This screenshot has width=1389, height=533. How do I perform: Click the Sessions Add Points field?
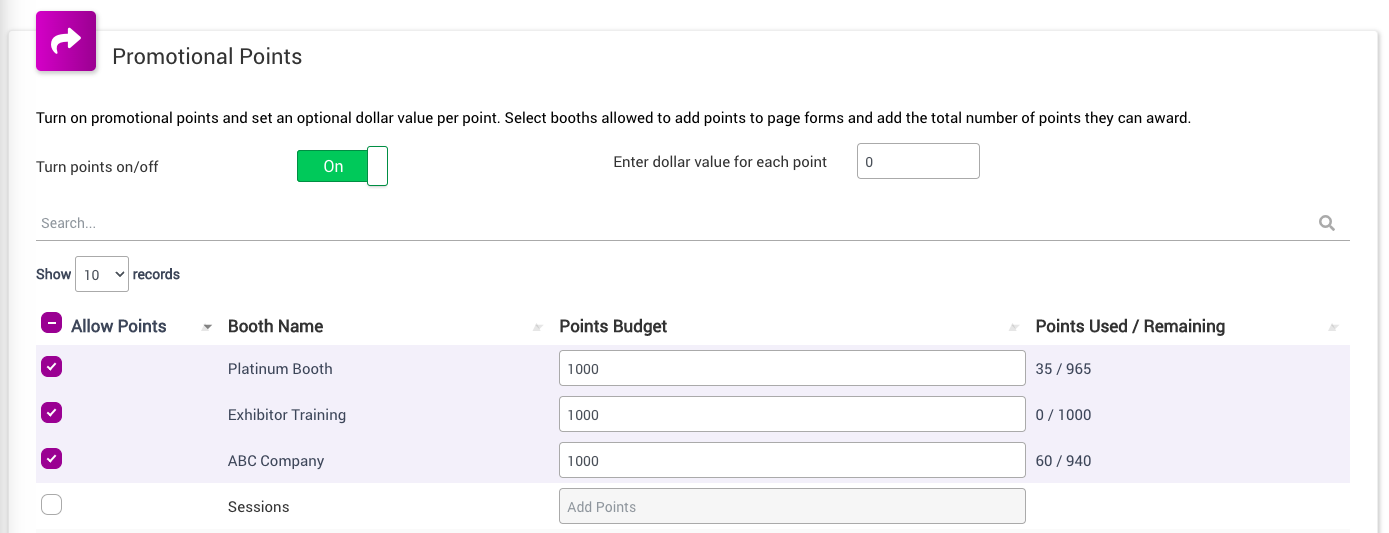coord(792,506)
